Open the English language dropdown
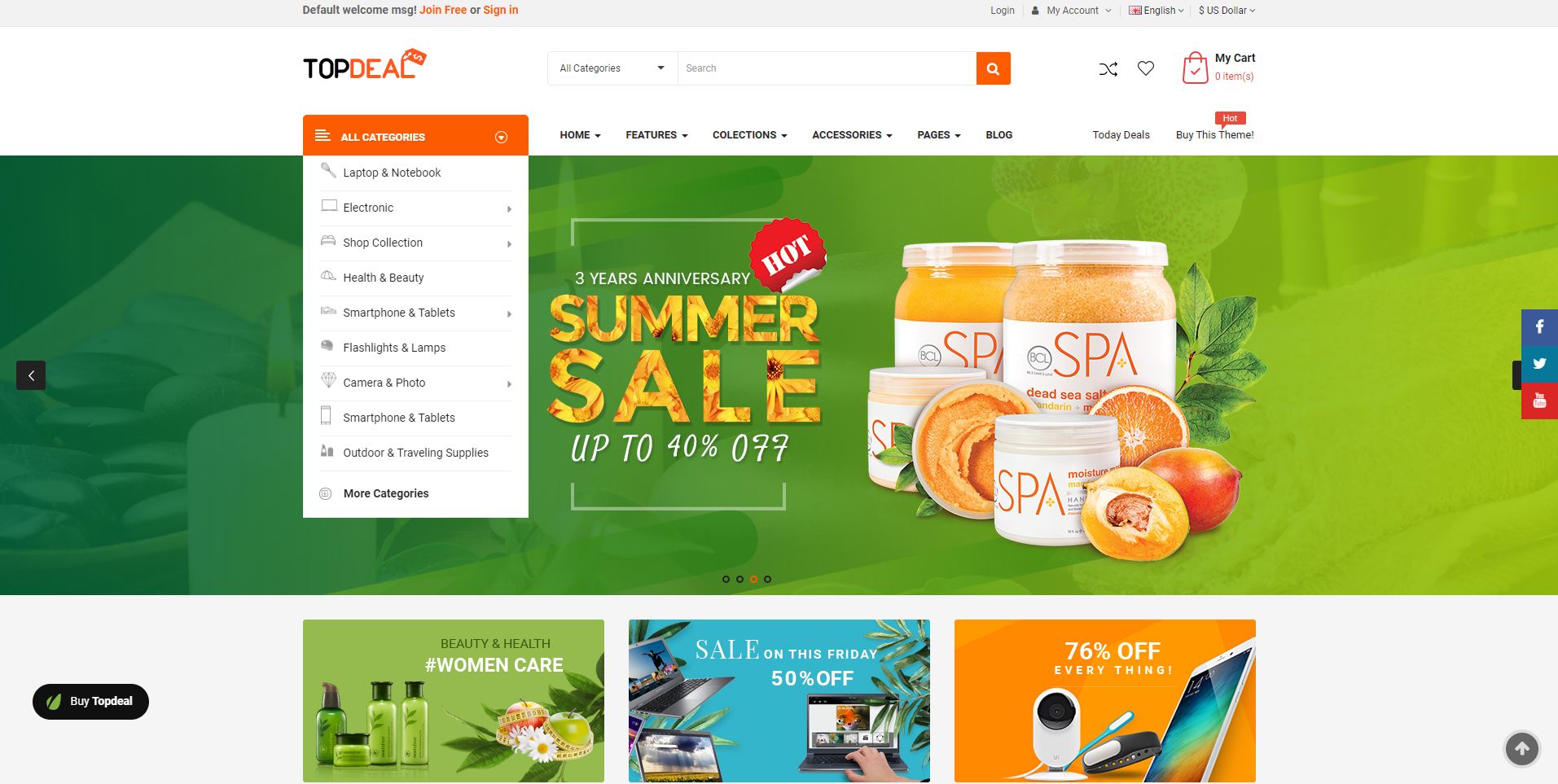The height and width of the screenshot is (784, 1558). tap(1156, 11)
